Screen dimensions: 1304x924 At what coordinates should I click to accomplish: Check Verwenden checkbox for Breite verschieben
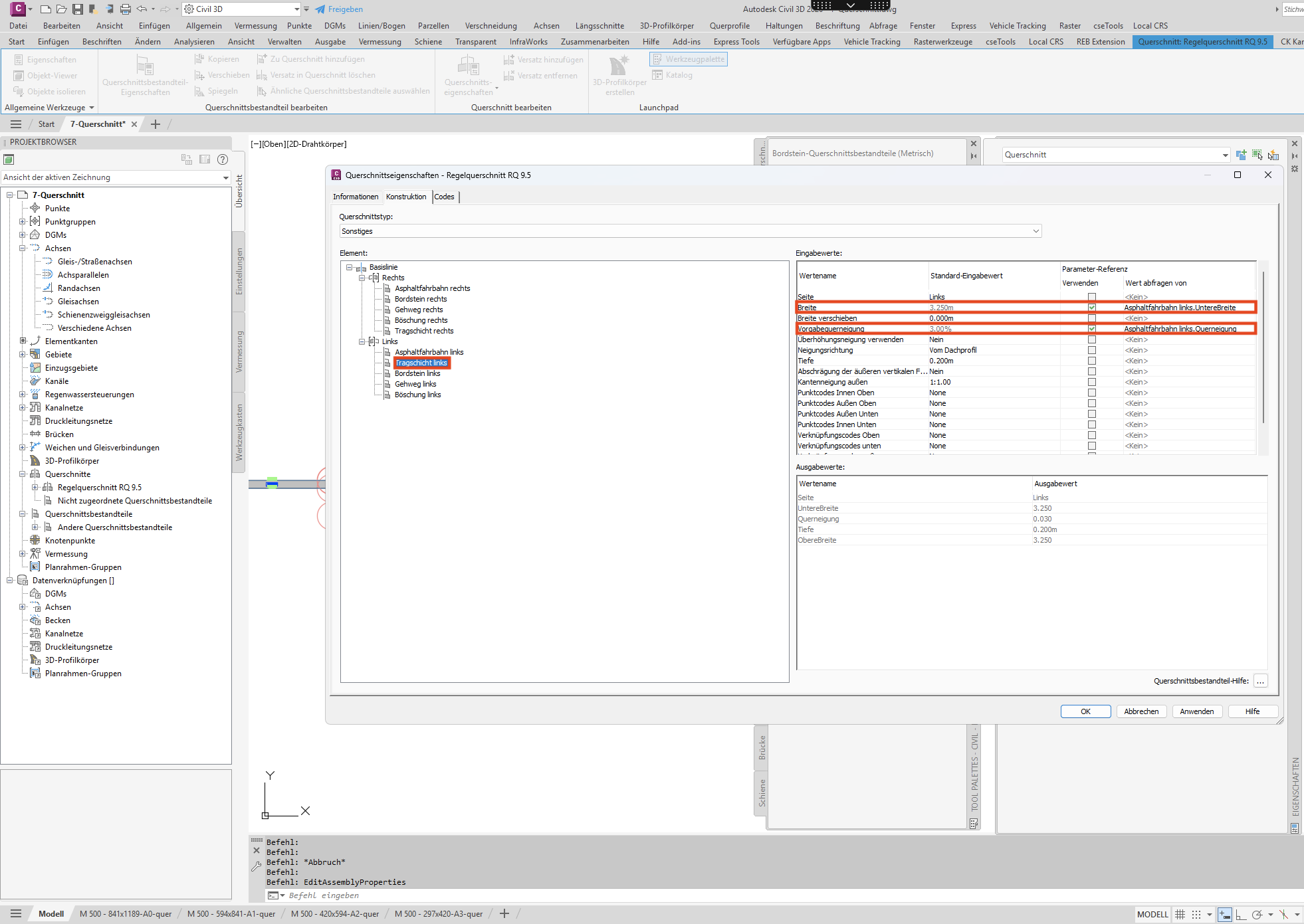(1092, 318)
